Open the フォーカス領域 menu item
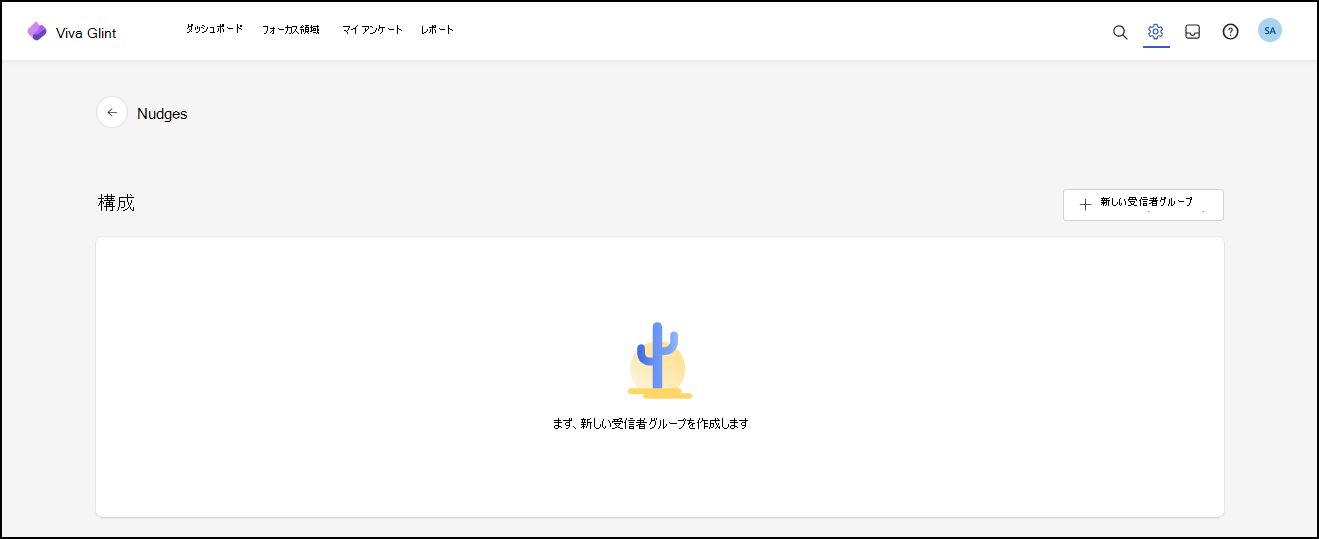1319x539 pixels. point(291,30)
